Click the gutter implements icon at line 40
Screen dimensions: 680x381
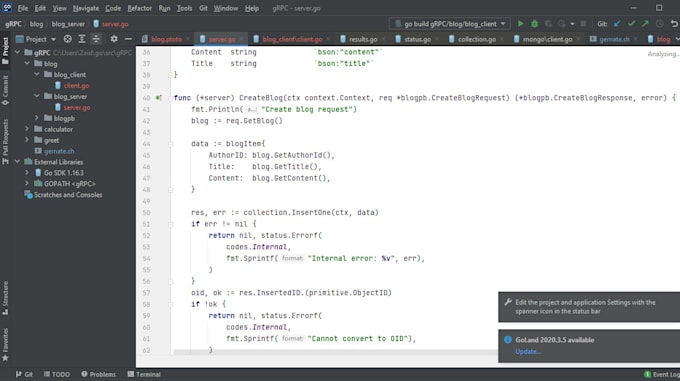click(x=159, y=98)
